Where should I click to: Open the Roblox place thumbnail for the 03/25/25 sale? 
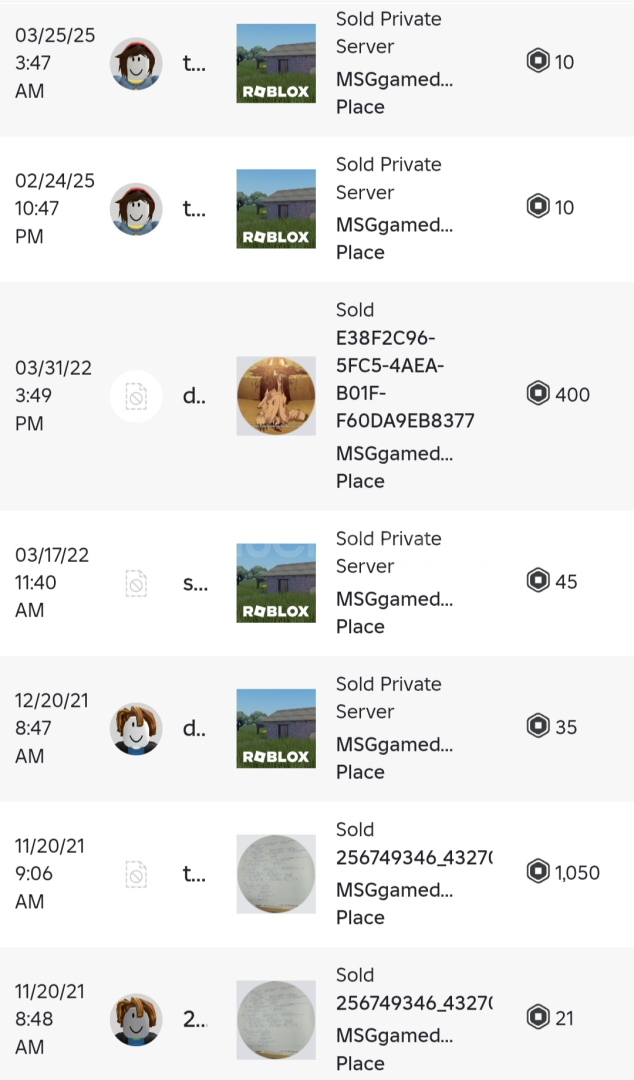(276, 64)
